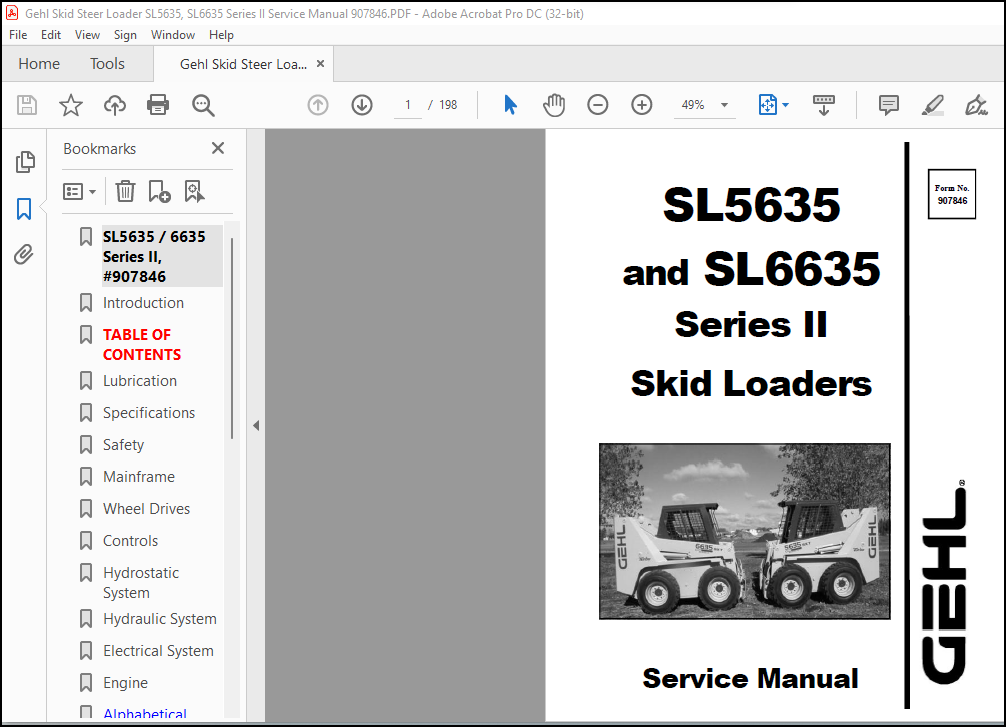This screenshot has width=1006, height=727.
Task: Toggle the Bookmarks panel ribbon icon
Action: click(x=24, y=209)
